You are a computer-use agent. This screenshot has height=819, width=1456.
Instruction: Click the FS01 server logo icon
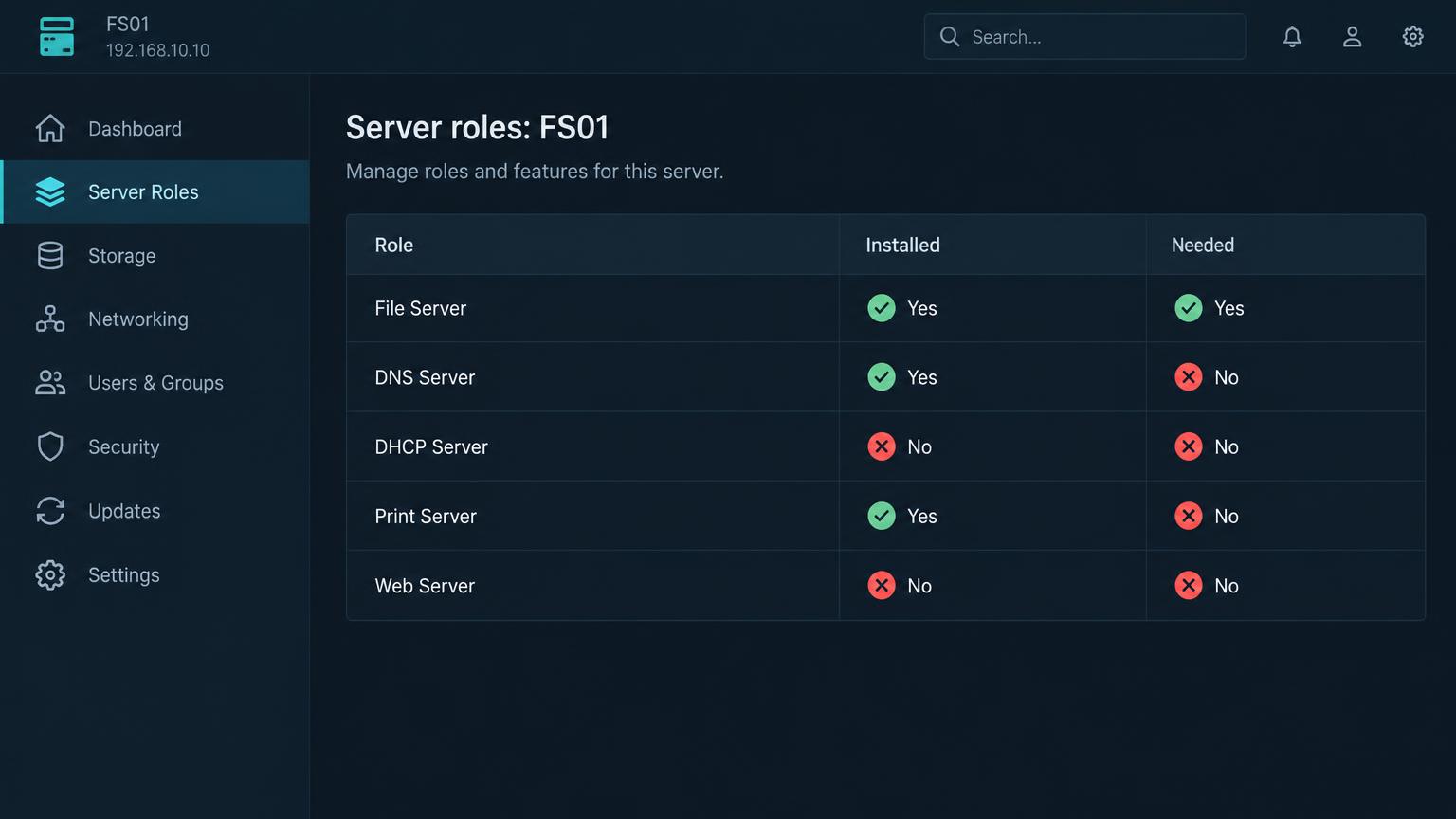[57, 37]
